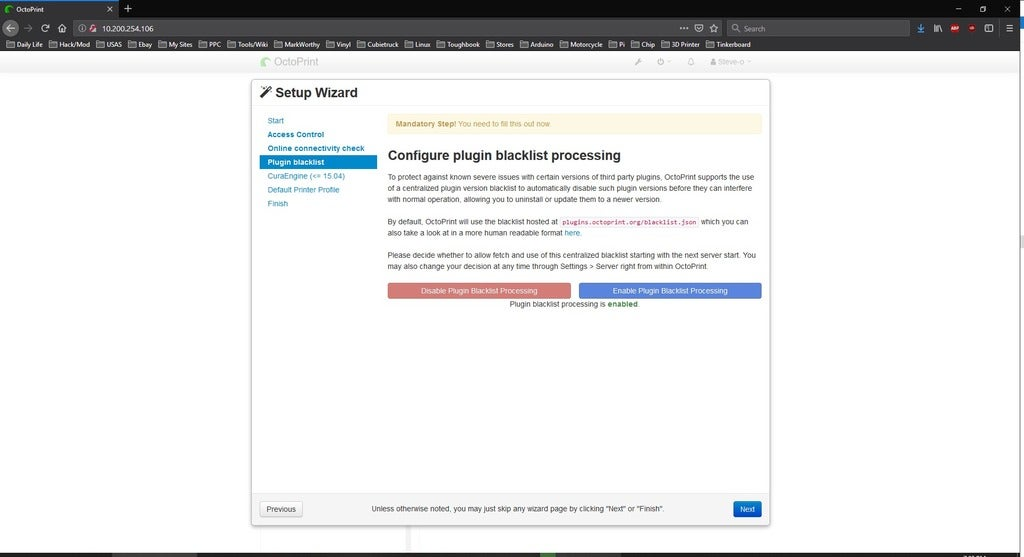This screenshot has width=1024, height=557.
Task: Go to CuraEngine (<= 15.04) step
Action: 306,176
